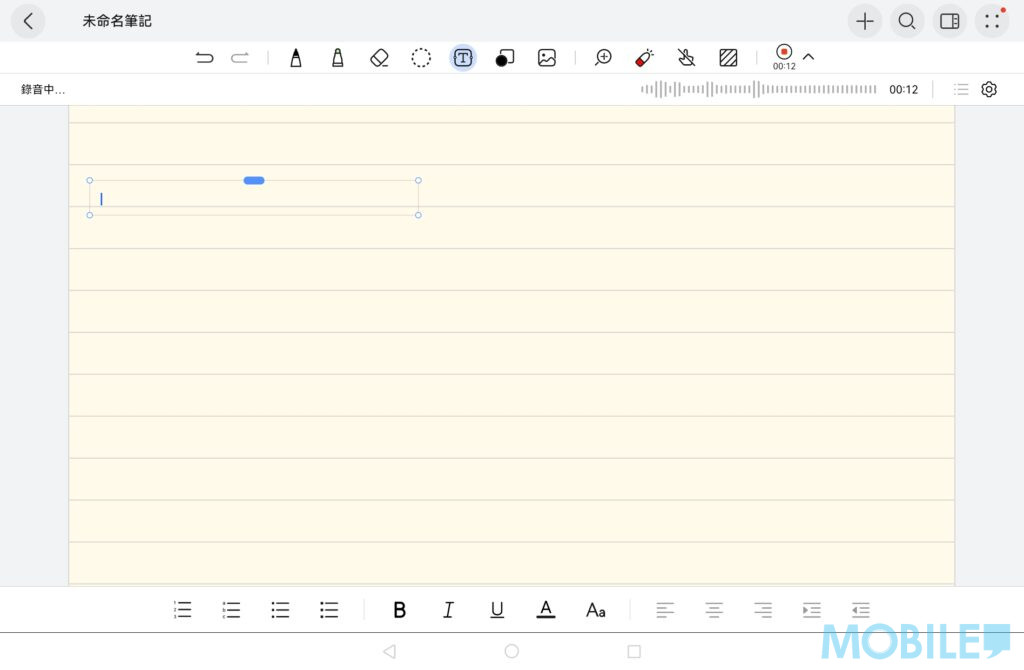Go back from 未命名筆記
This screenshot has width=1024, height=670.
pos(28,21)
